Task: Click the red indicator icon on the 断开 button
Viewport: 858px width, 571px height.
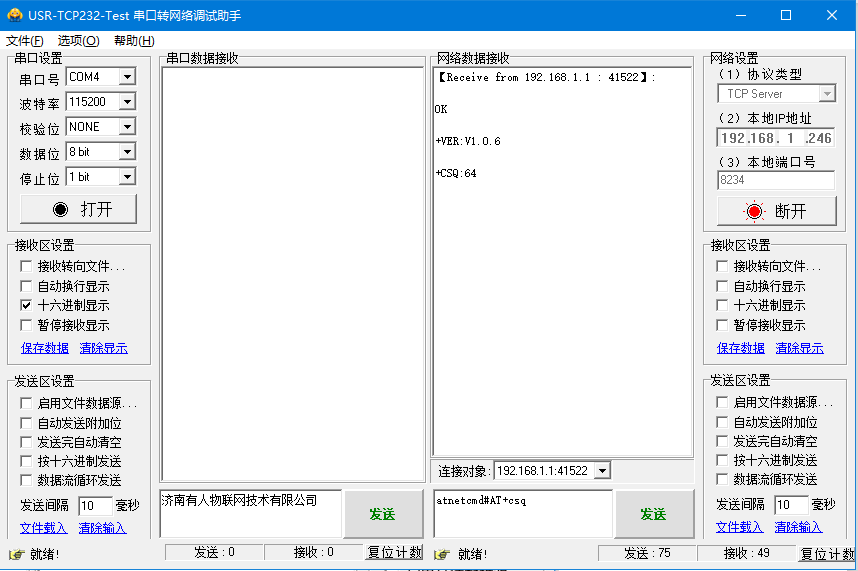Action: [753, 211]
